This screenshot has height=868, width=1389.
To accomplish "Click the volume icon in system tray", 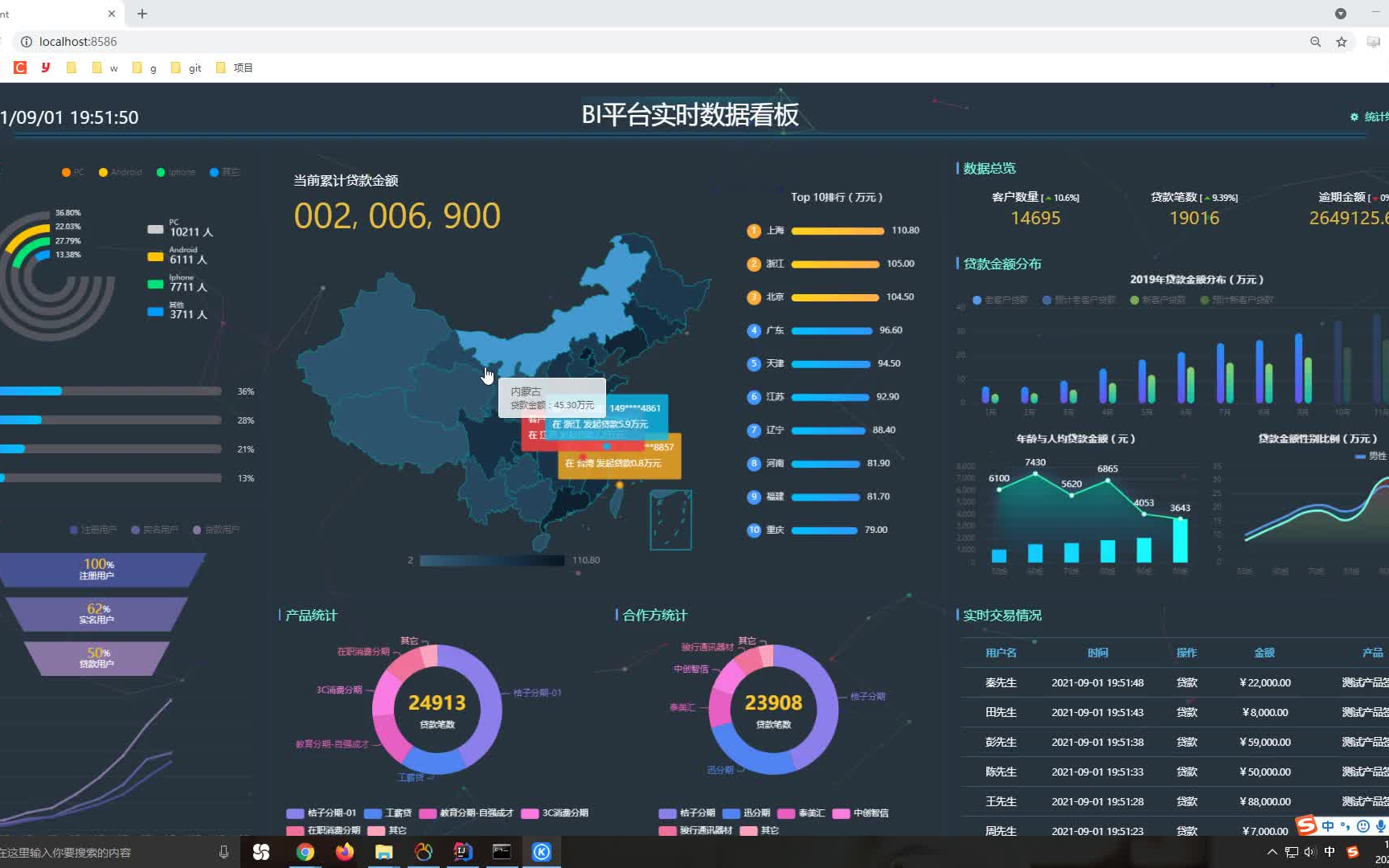I will [1310, 852].
